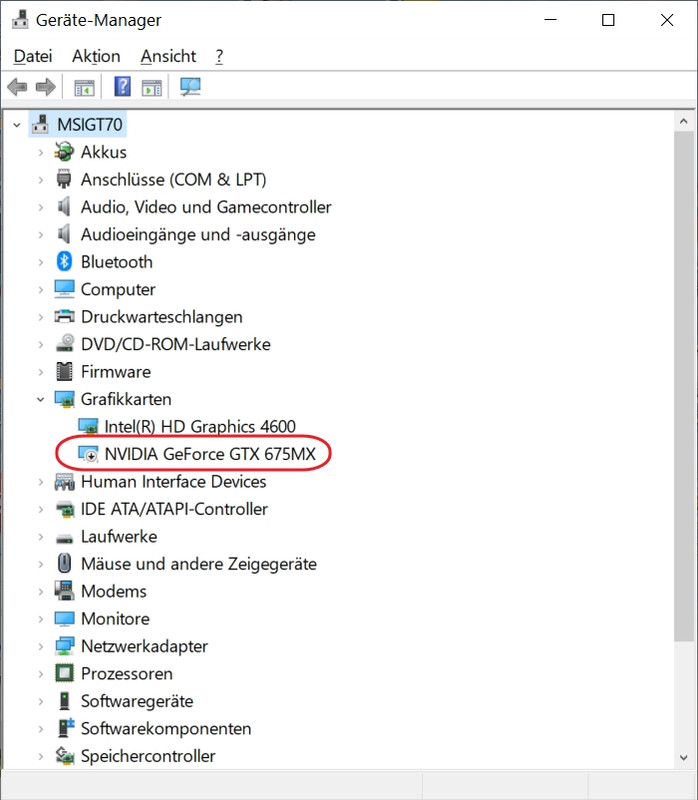Minimize the Geräte-Manager window

(551, 20)
